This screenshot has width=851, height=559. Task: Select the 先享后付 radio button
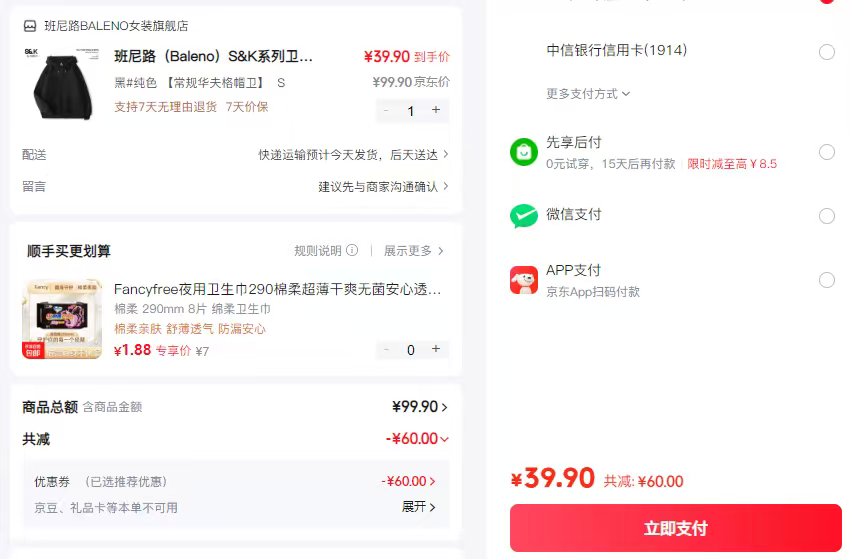point(827,152)
